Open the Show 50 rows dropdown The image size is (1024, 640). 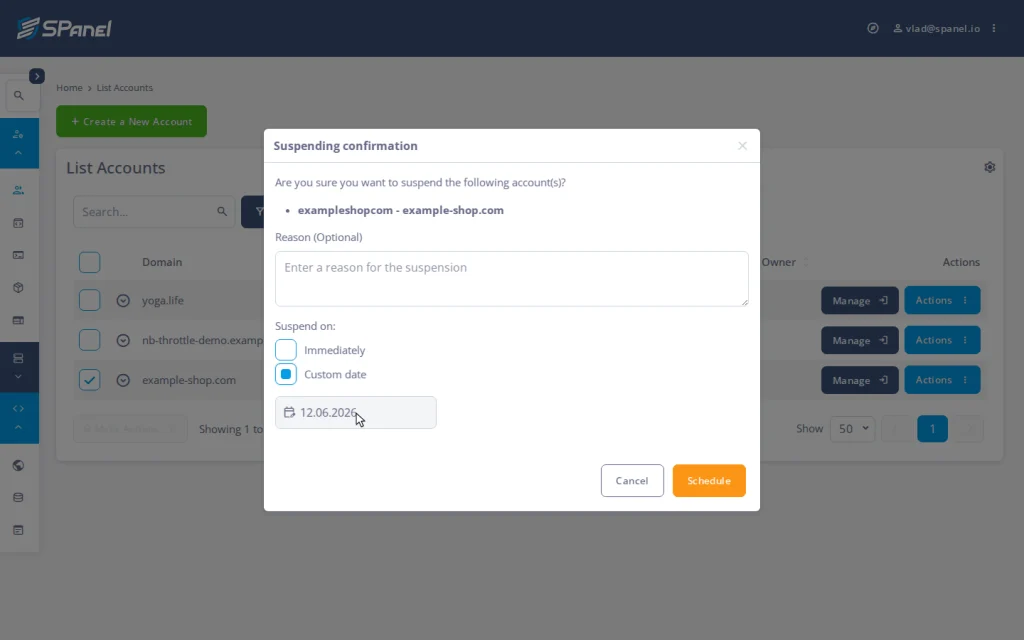852,428
